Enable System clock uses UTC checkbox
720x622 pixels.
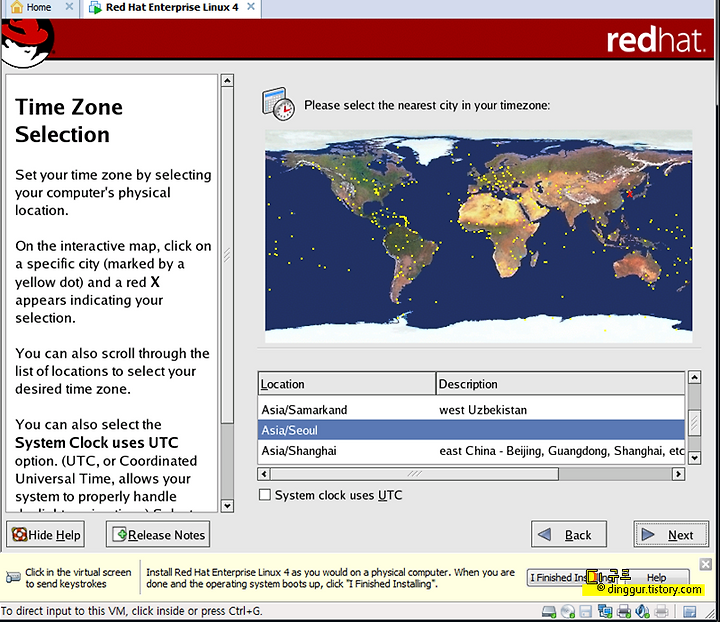click(265, 495)
